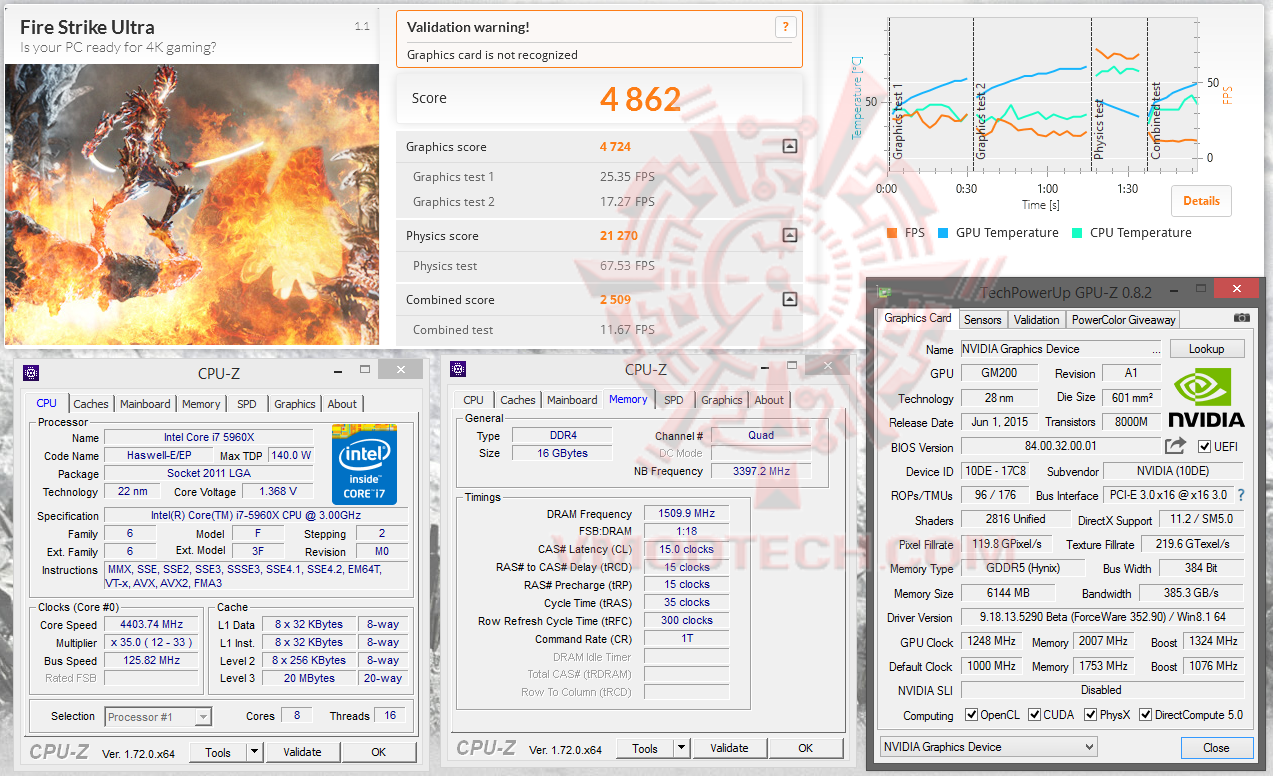Click the bus interface question mark in GPU-Z
The image size is (1273, 776).
click(1241, 495)
